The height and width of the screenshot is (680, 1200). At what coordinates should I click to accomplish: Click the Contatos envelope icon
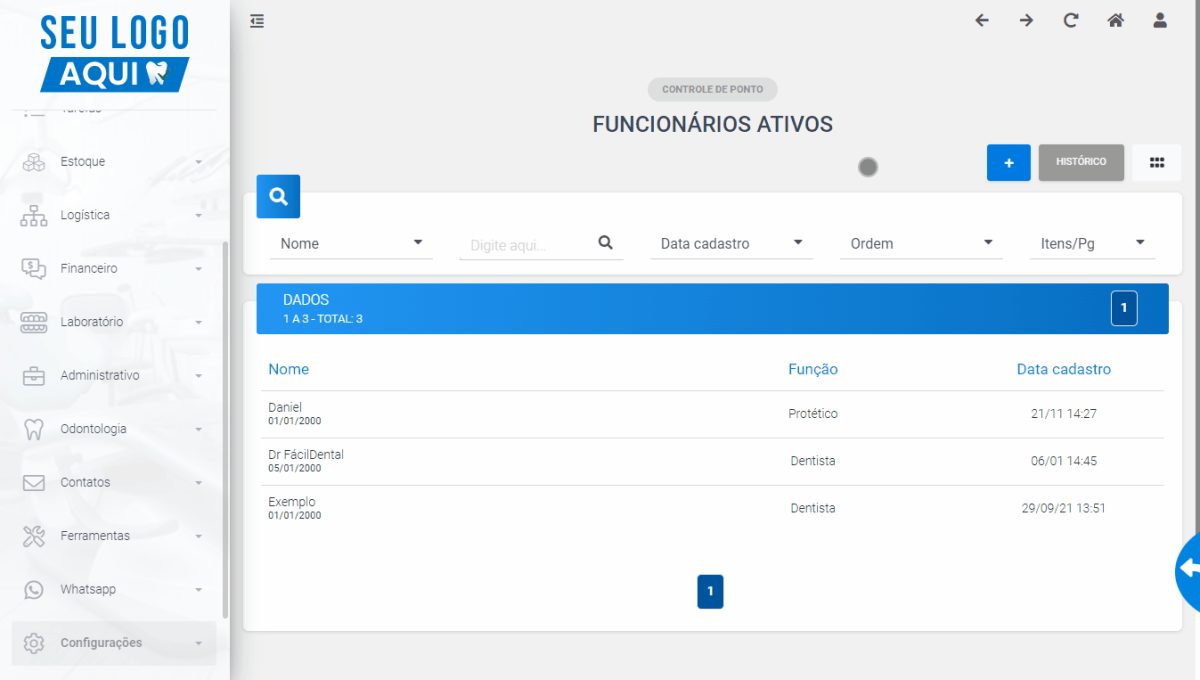tap(34, 482)
